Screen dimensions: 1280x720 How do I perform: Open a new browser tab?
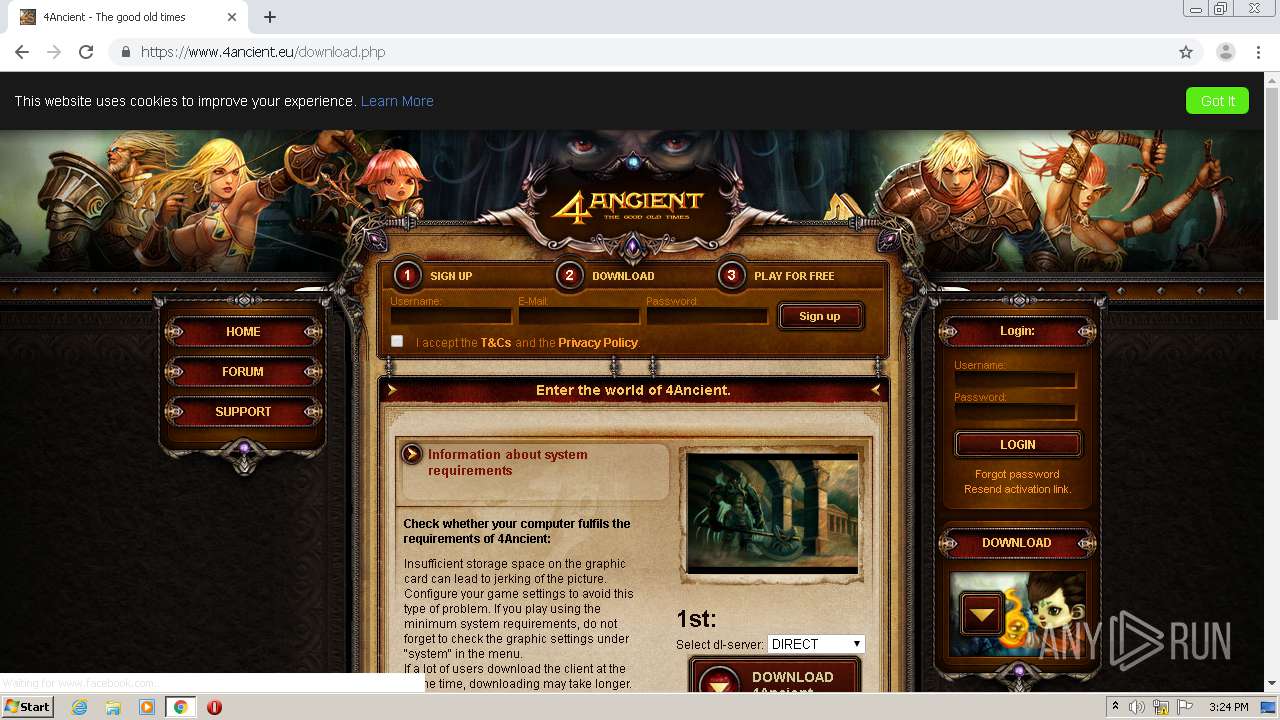click(x=270, y=17)
